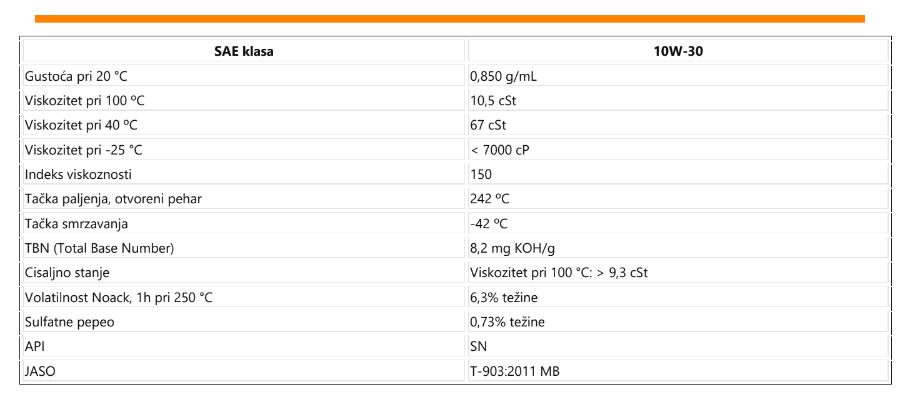Select the 242 °C value cell

point(490,199)
